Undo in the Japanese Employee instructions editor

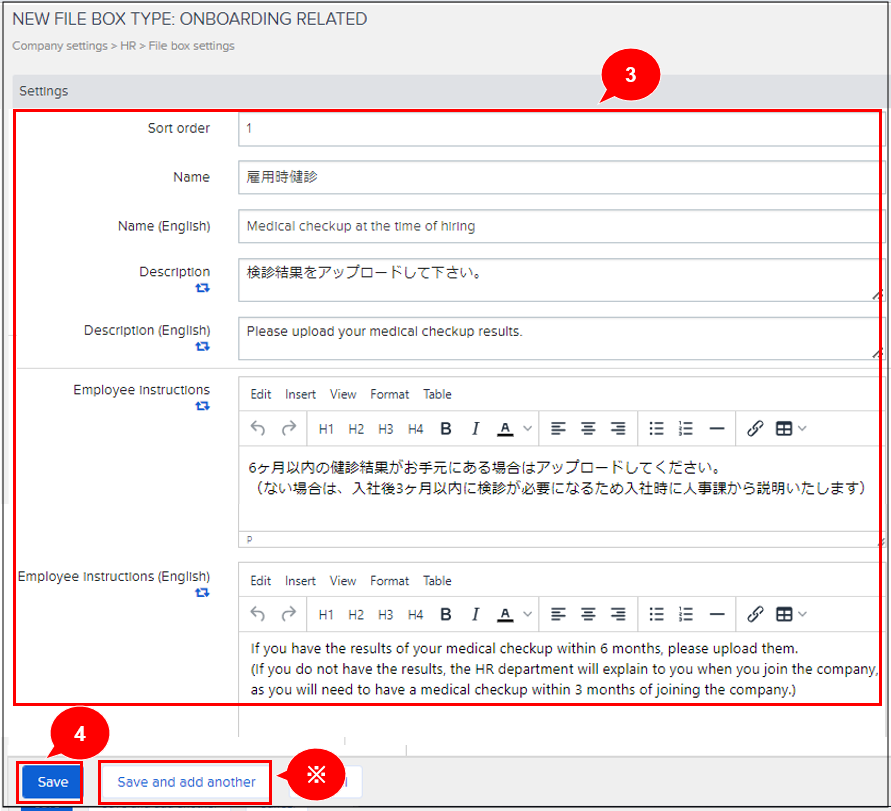click(x=258, y=429)
